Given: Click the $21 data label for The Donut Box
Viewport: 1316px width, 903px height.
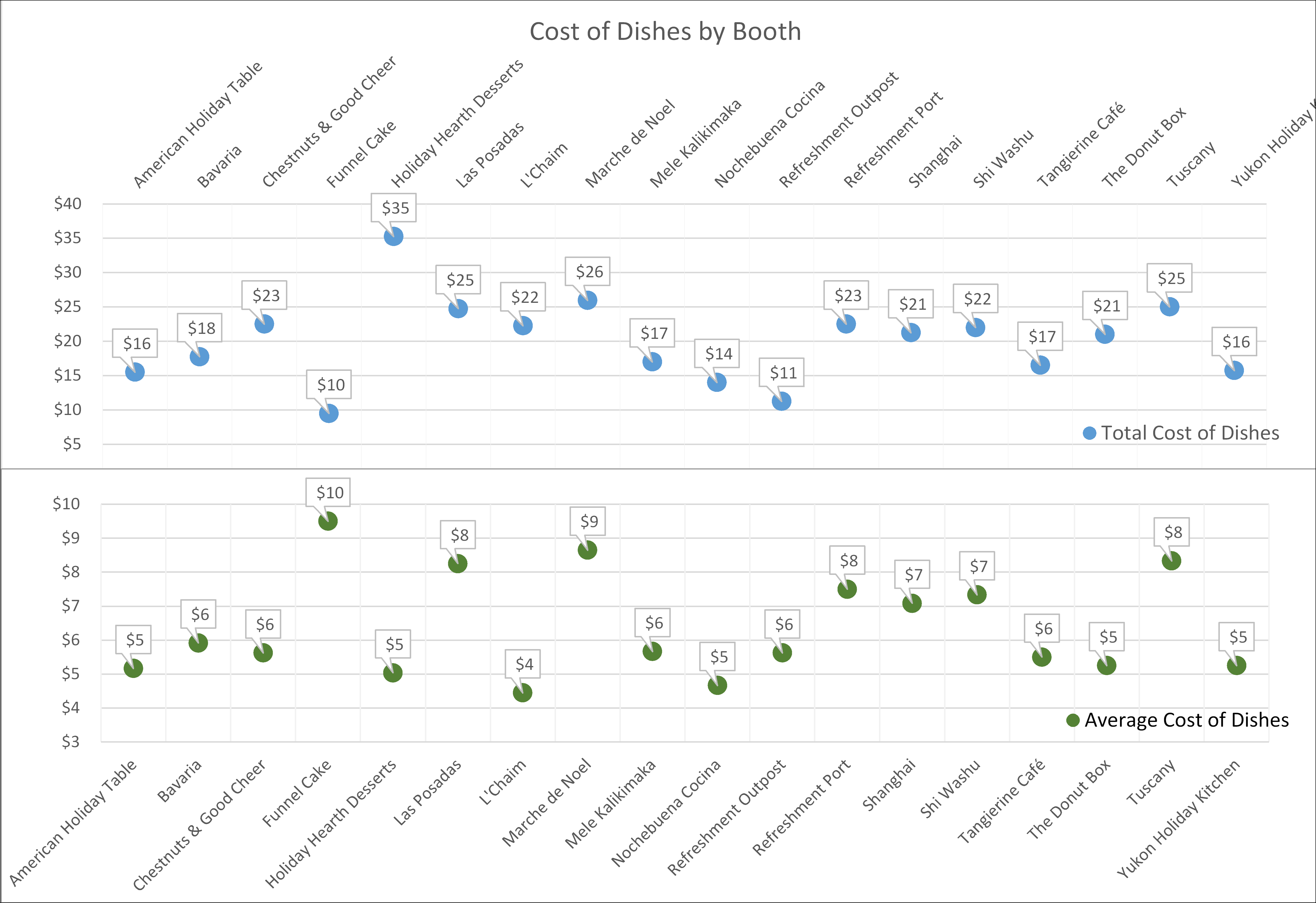Looking at the screenshot, I should coord(1105,305).
